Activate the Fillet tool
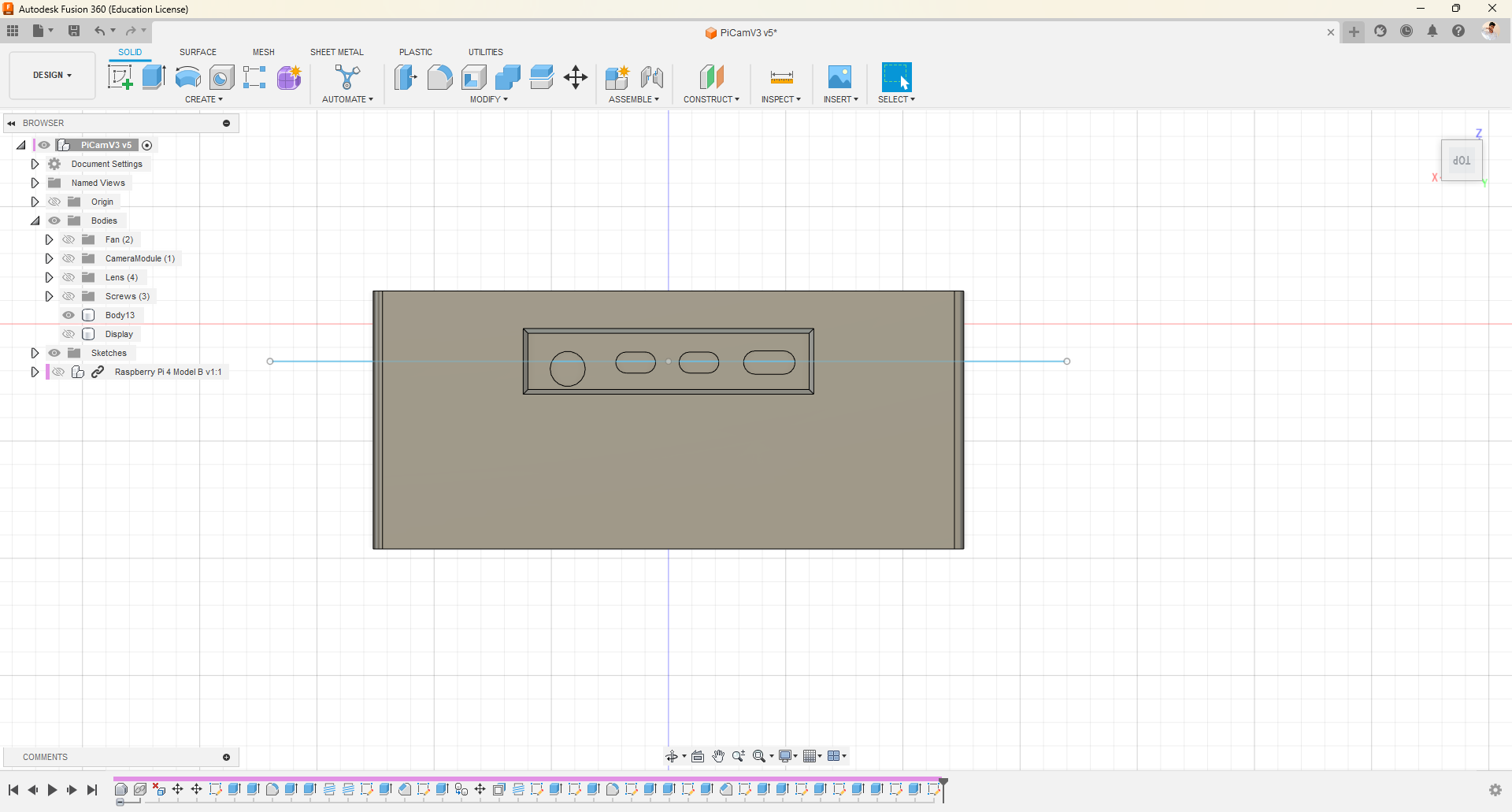The height and width of the screenshot is (812, 1512). (439, 77)
